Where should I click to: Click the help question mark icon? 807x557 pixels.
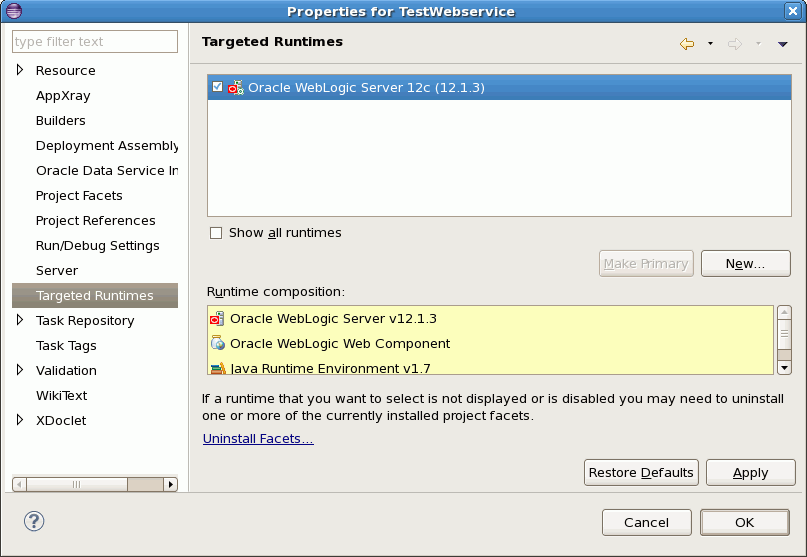(x=34, y=521)
